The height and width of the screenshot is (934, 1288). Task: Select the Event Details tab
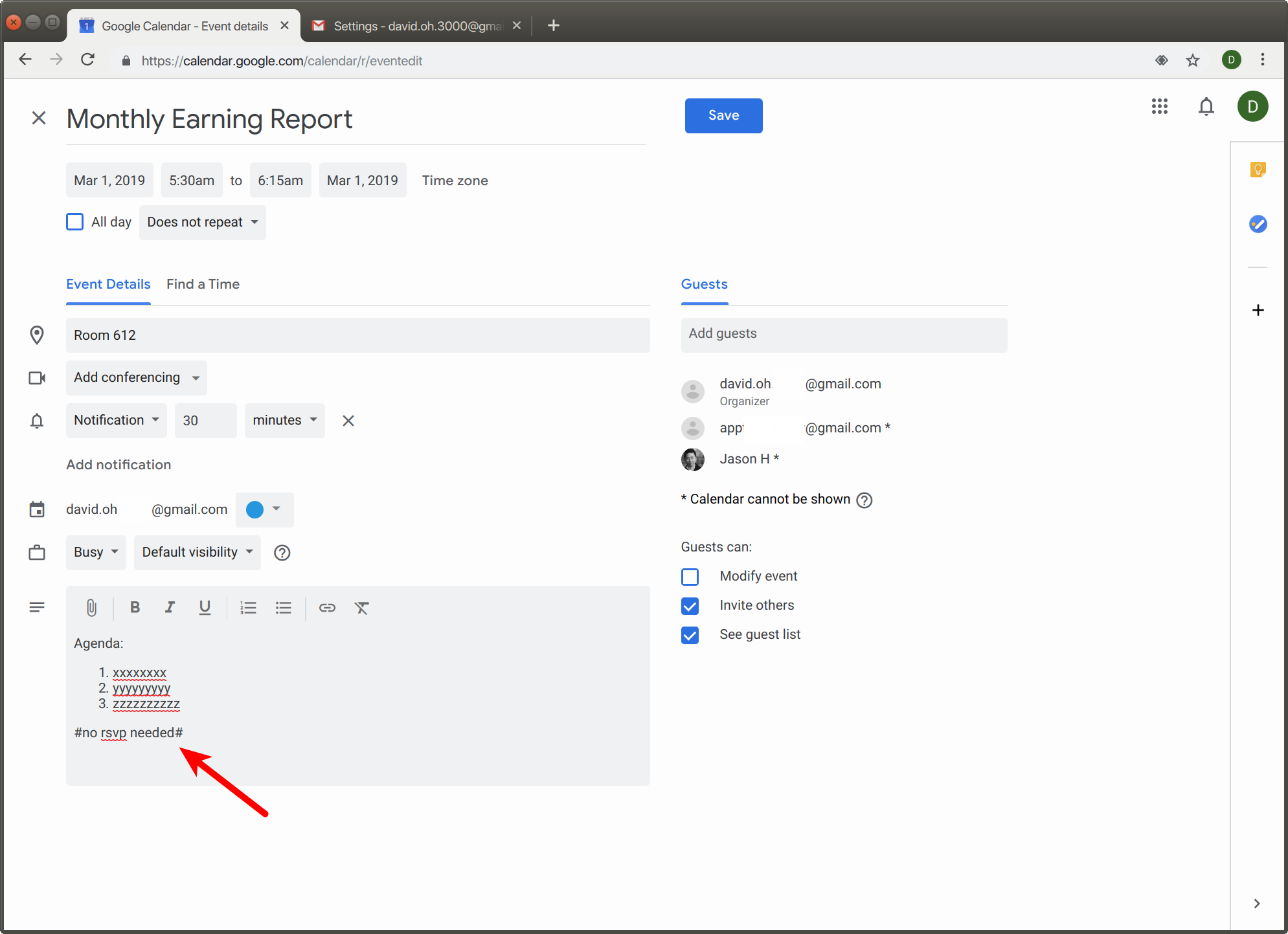pos(108,284)
